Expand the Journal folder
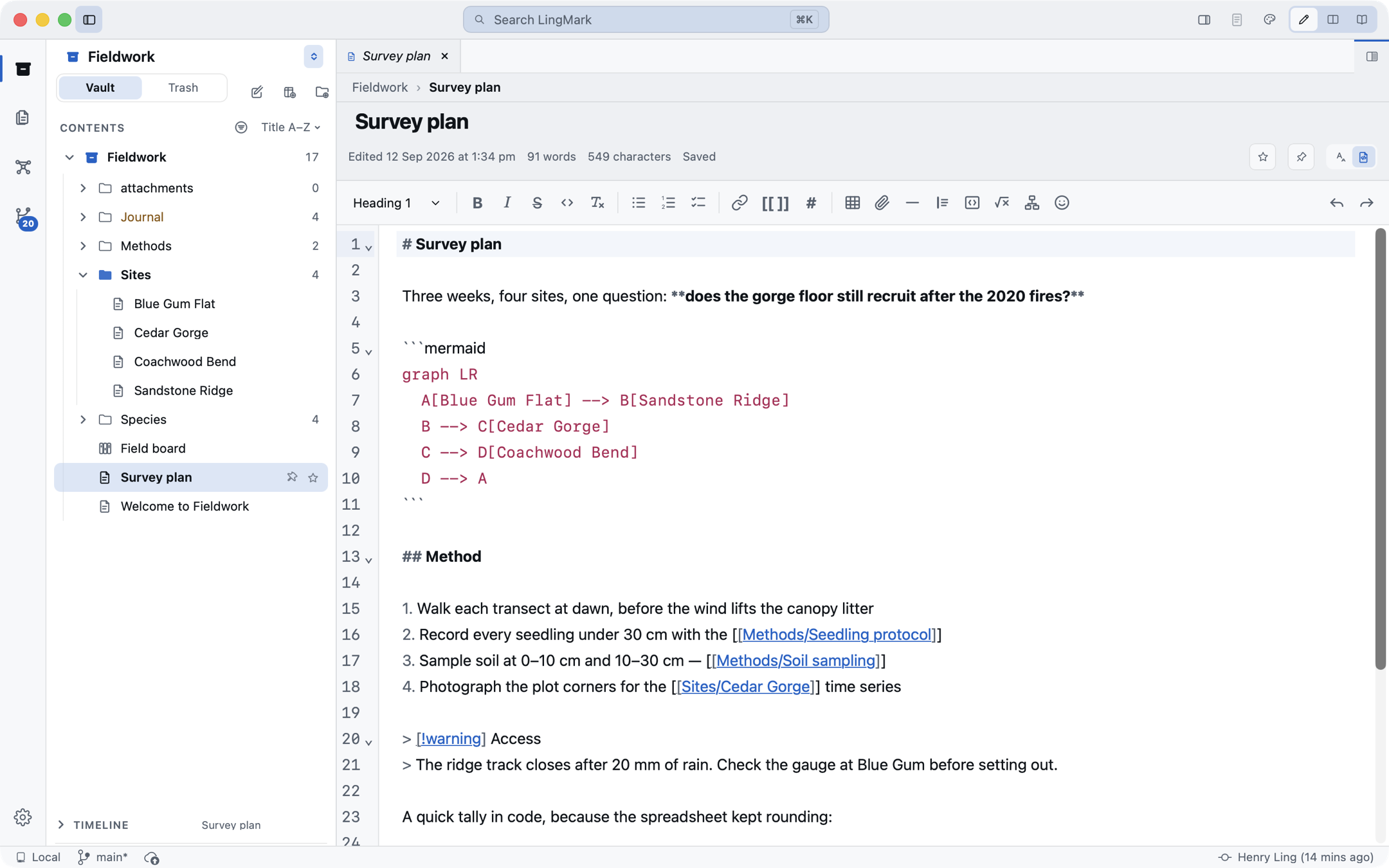Viewport: 1389px width, 868px height. [83, 217]
